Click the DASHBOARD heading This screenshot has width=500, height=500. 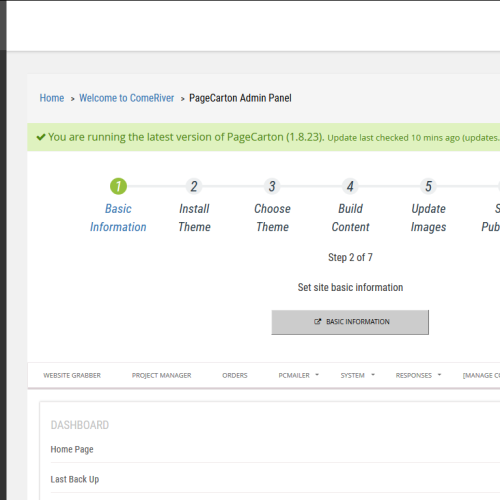(x=80, y=425)
